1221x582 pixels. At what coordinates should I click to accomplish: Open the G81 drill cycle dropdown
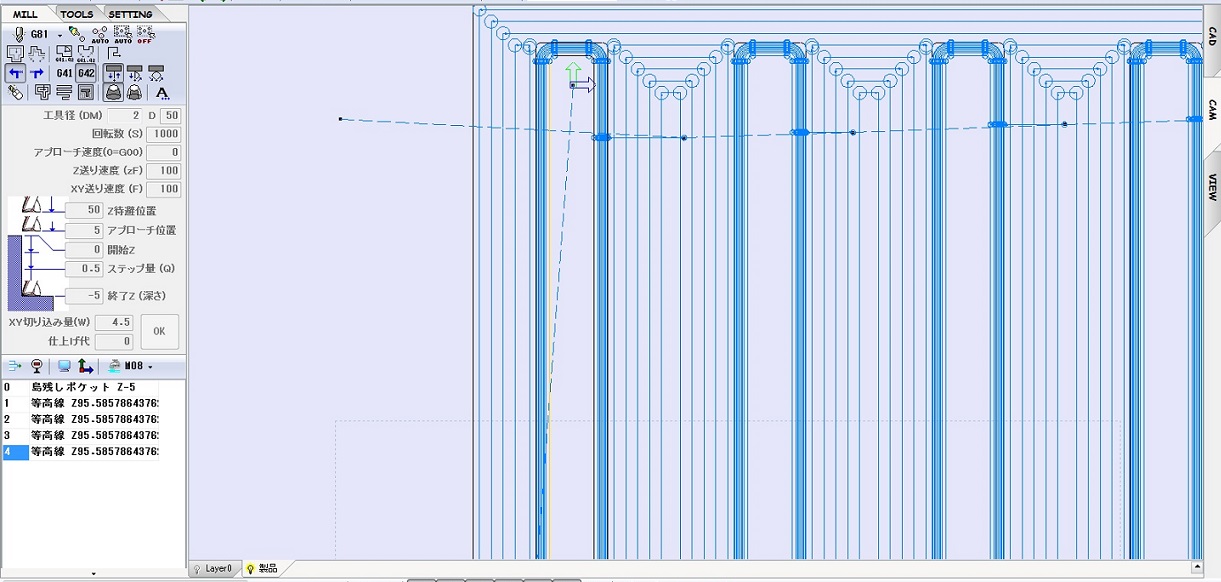point(59,34)
